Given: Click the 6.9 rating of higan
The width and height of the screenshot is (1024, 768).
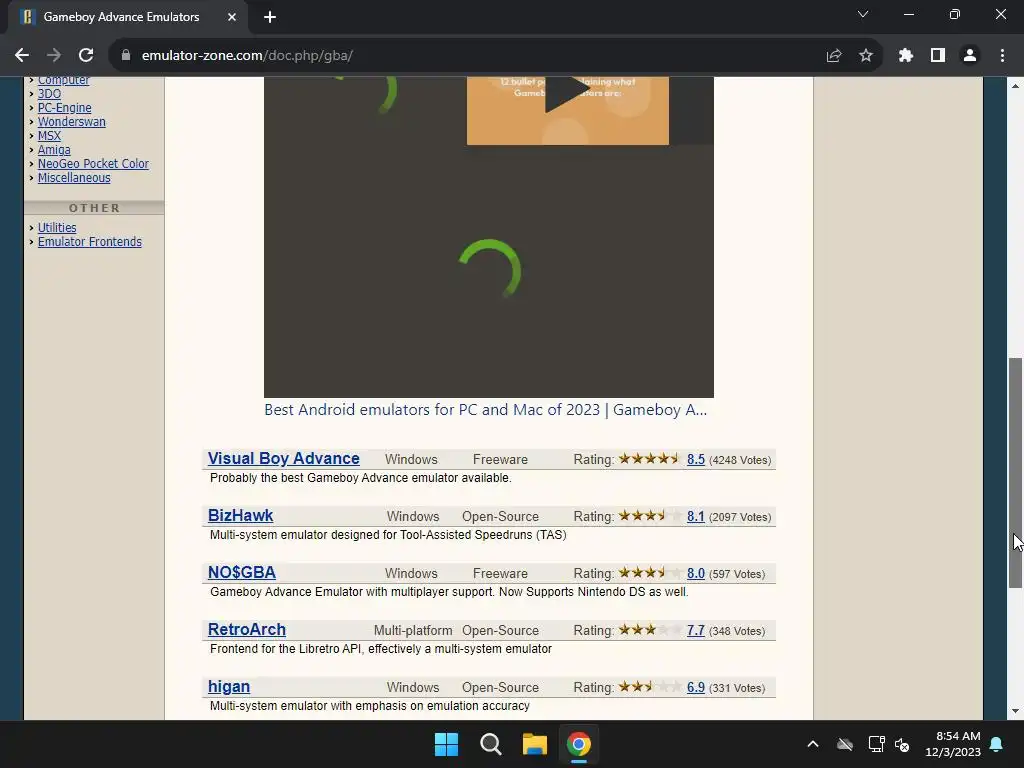Looking at the screenshot, I should click(696, 687).
